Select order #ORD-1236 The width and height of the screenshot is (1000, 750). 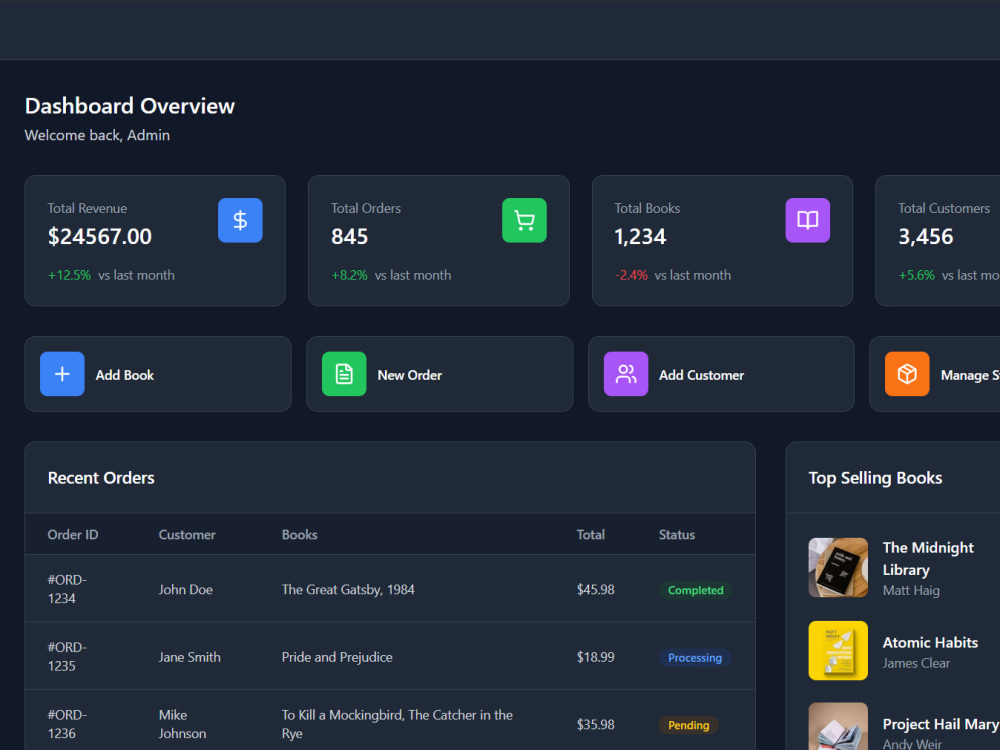click(x=67, y=724)
